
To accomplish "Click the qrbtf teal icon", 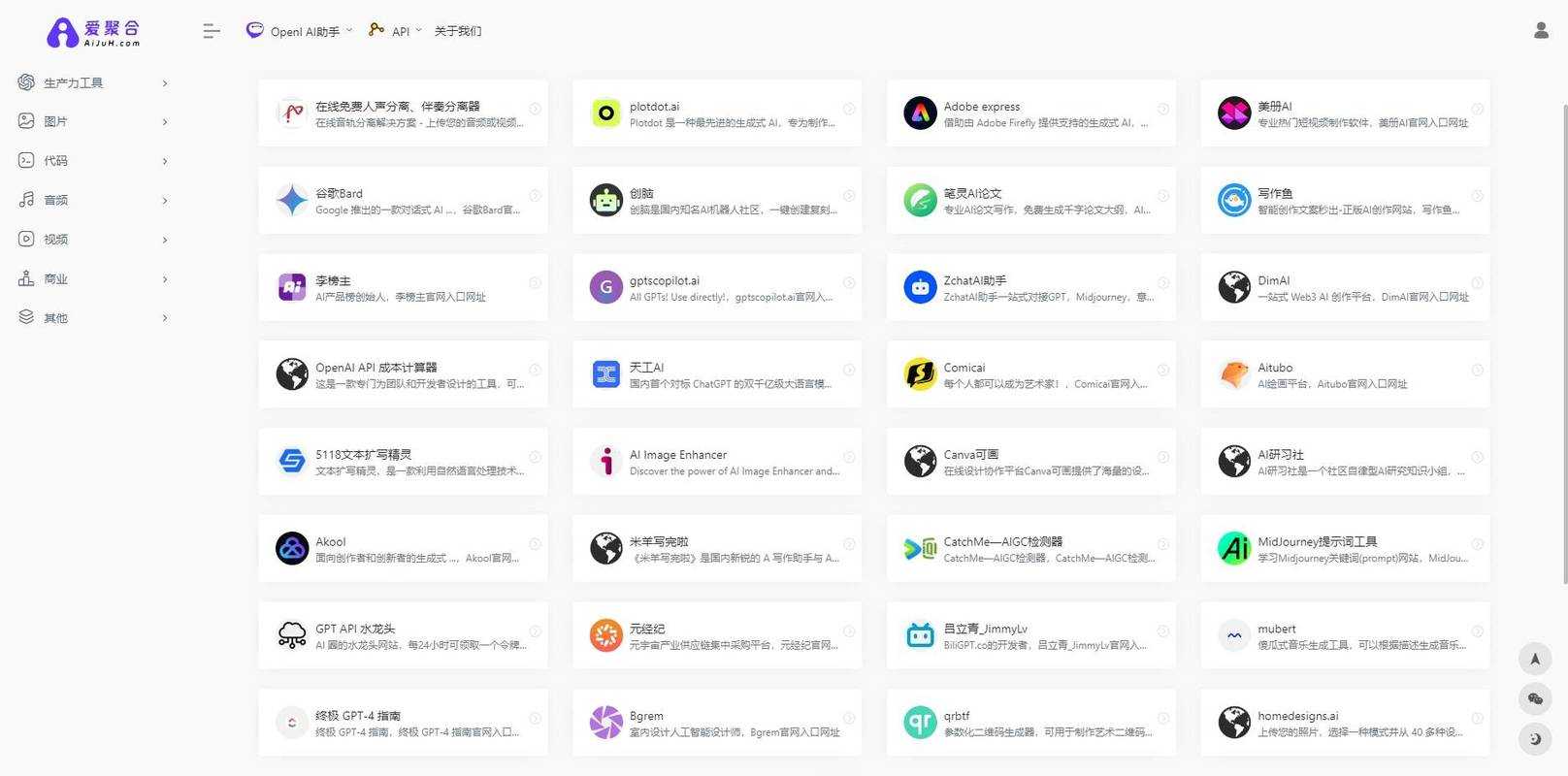I will click(920, 723).
